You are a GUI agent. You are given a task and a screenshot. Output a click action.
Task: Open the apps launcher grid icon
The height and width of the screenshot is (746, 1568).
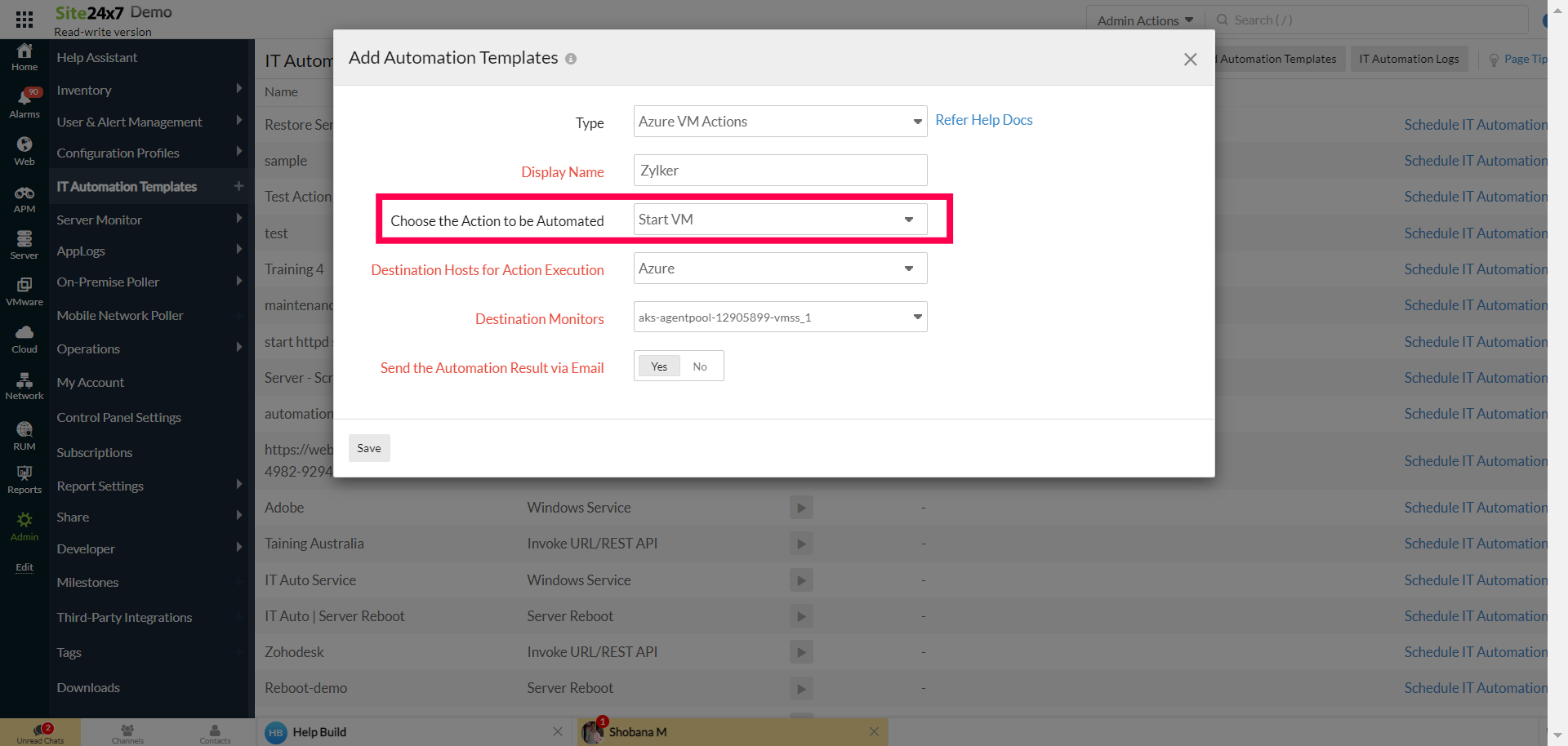coord(24,19)
